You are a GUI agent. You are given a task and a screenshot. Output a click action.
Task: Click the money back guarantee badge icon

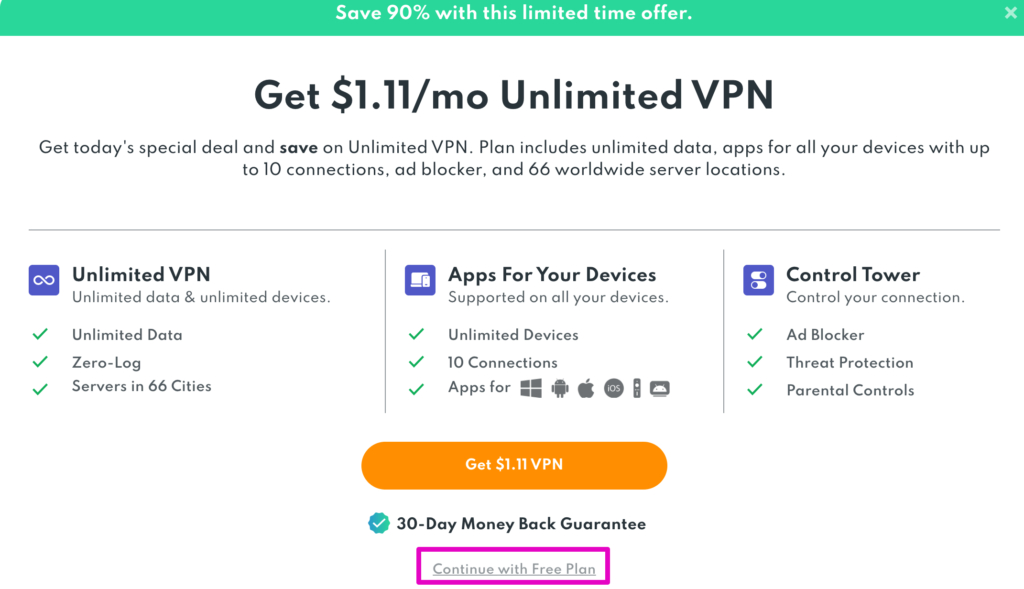coord(379,523)
